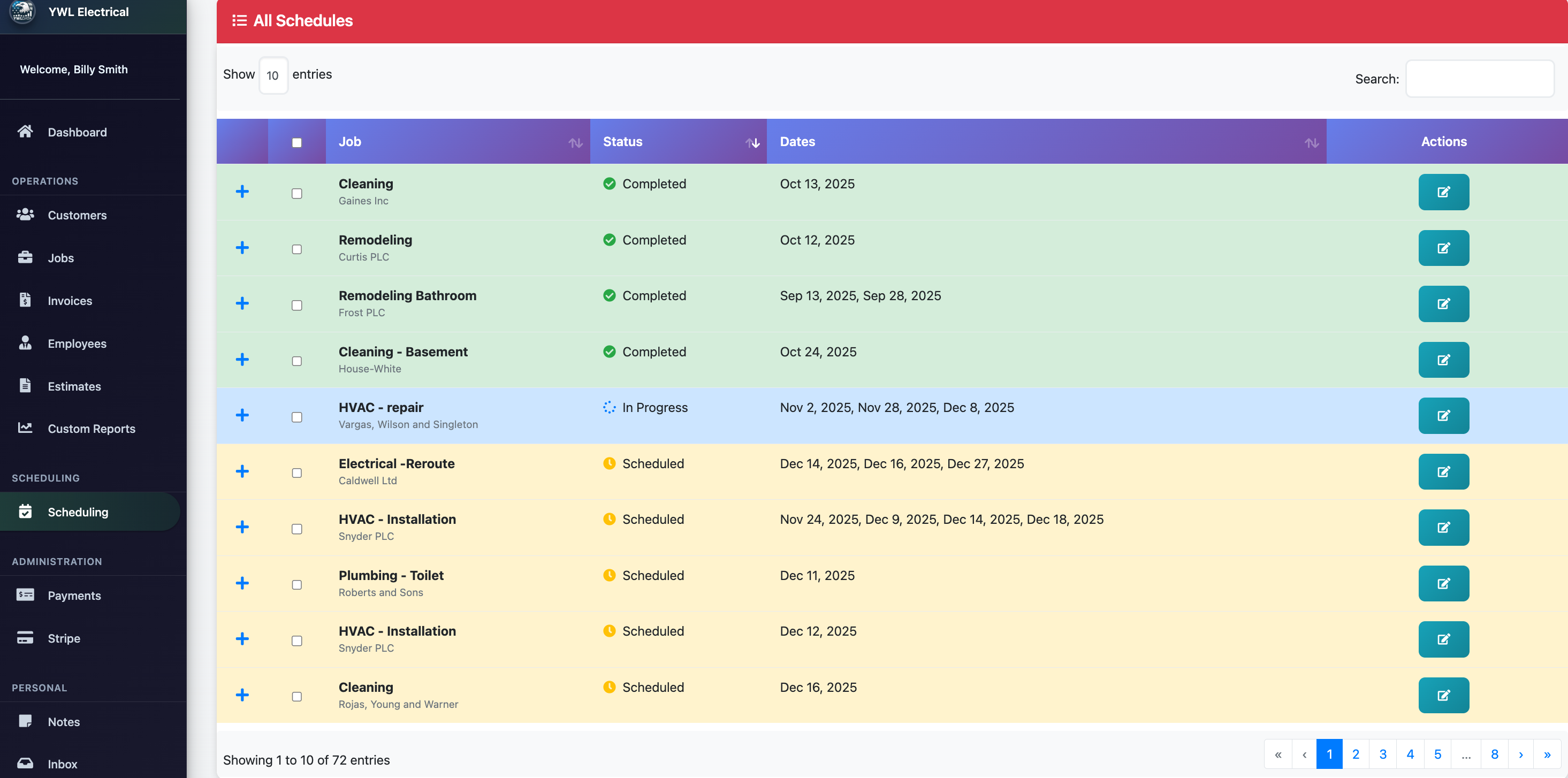Go to page 3 of schedules

click(x=1382, y=753)
